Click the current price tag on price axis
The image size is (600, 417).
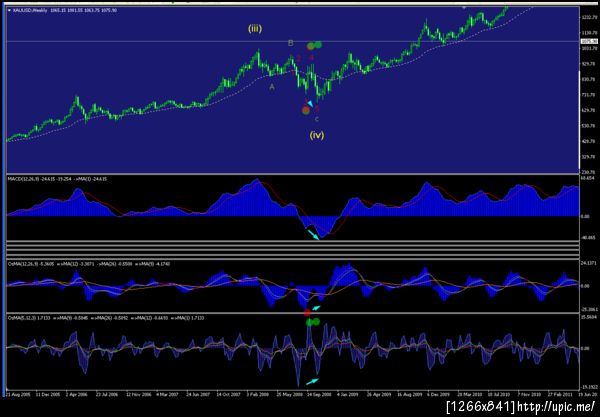coord(589,41)
